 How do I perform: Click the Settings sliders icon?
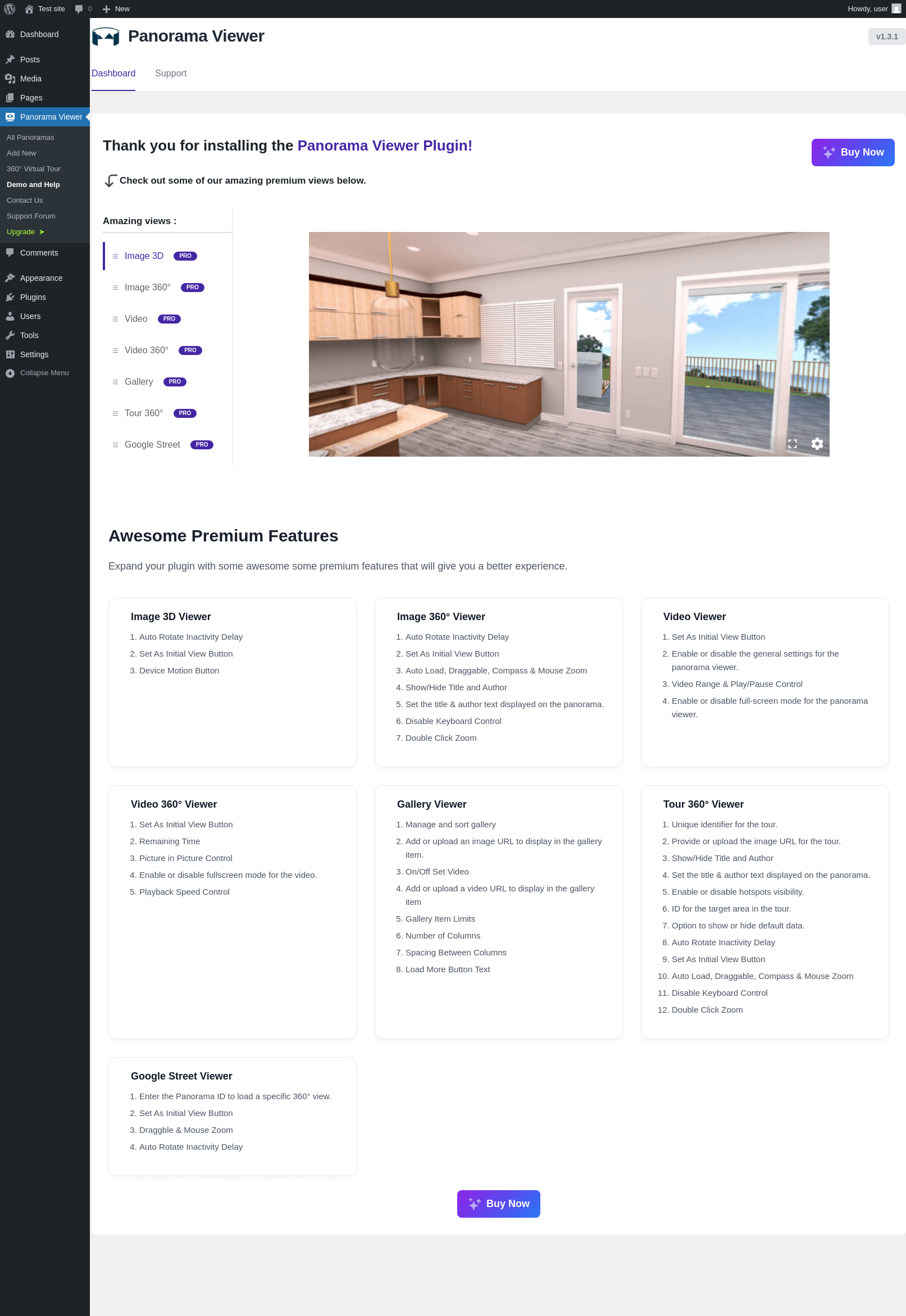10,354
